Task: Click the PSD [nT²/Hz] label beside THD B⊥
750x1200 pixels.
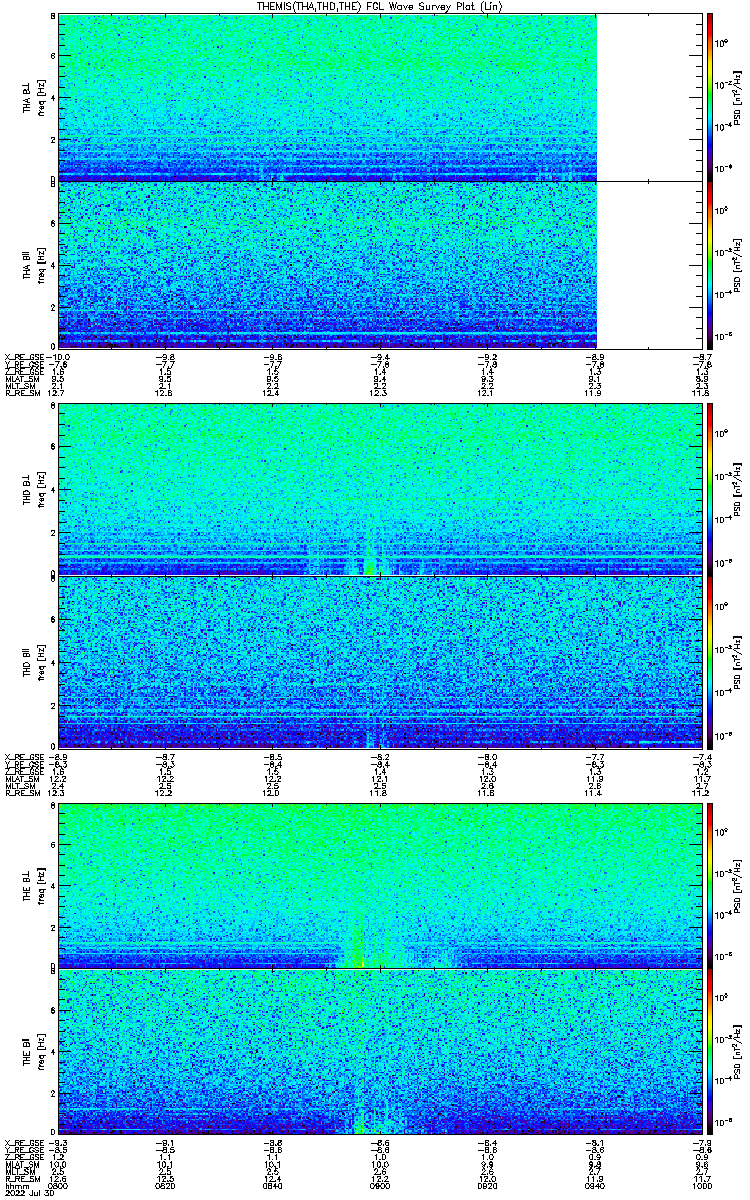Action: [x=738, y=490]
